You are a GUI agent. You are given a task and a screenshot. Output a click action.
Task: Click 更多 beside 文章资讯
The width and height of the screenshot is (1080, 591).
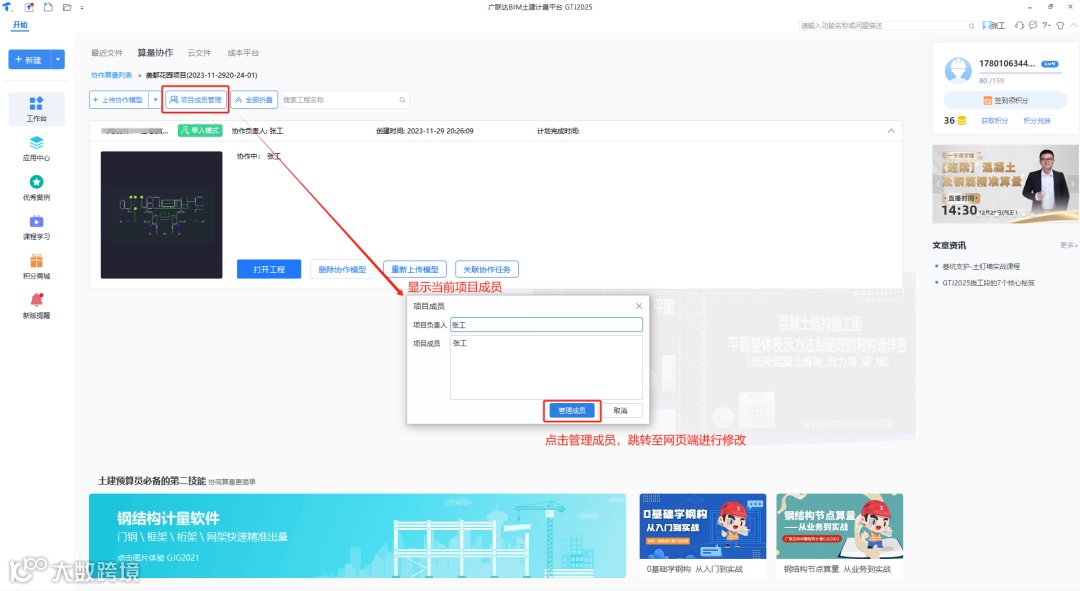tap(1068, 245)
